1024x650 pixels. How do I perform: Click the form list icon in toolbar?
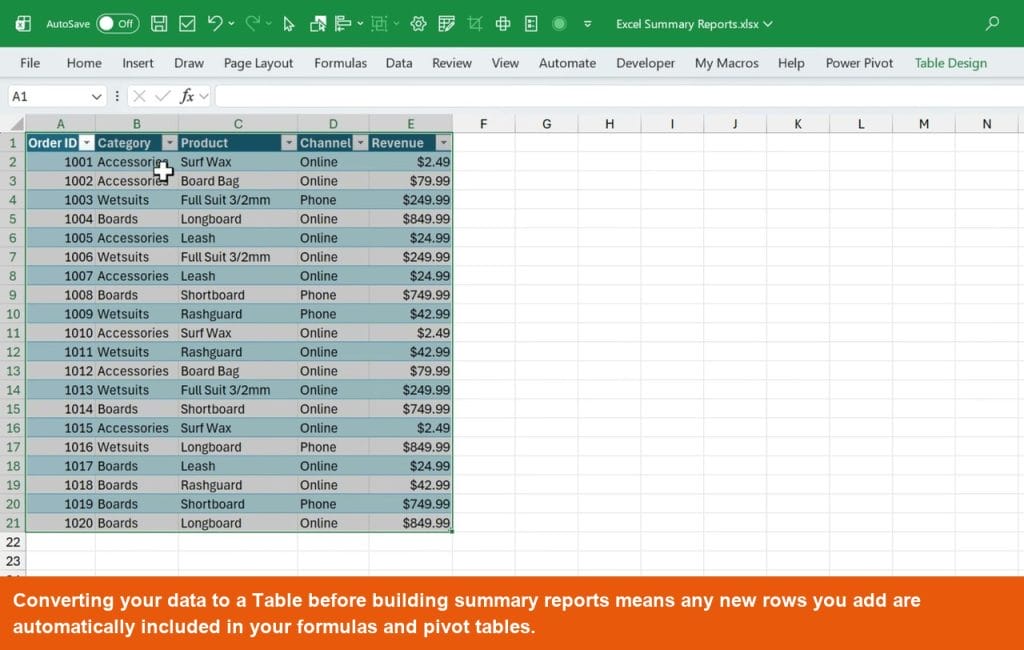pyautogui.click(x=532, y=24)
